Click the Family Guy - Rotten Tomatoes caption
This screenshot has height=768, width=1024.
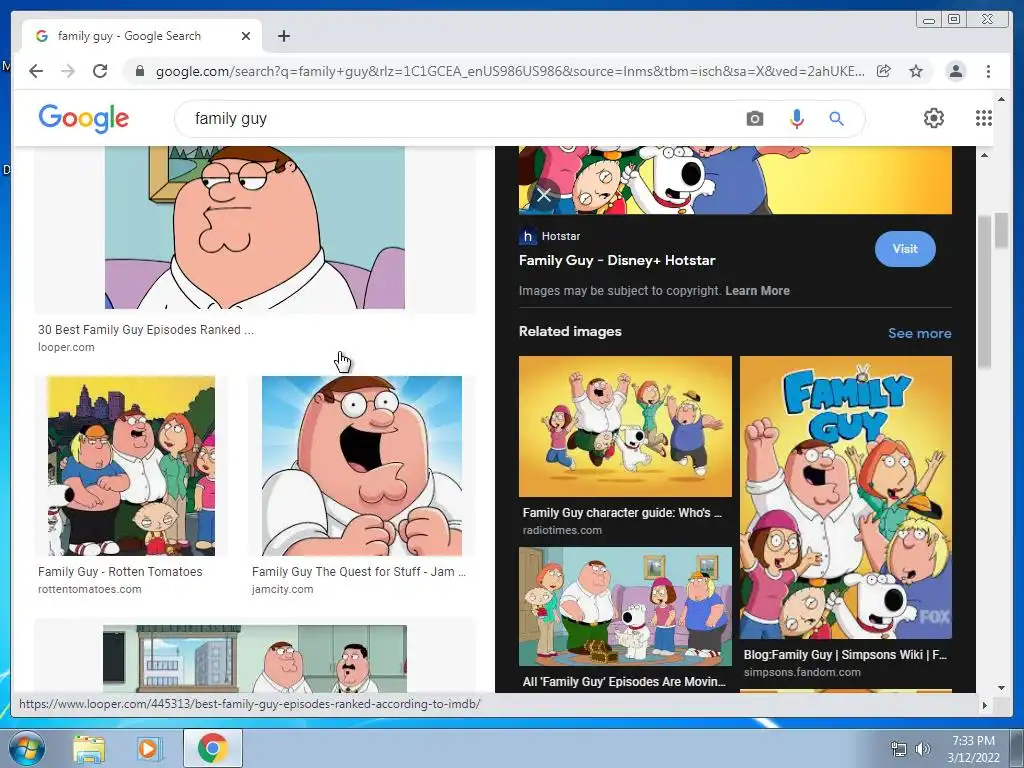120,571
